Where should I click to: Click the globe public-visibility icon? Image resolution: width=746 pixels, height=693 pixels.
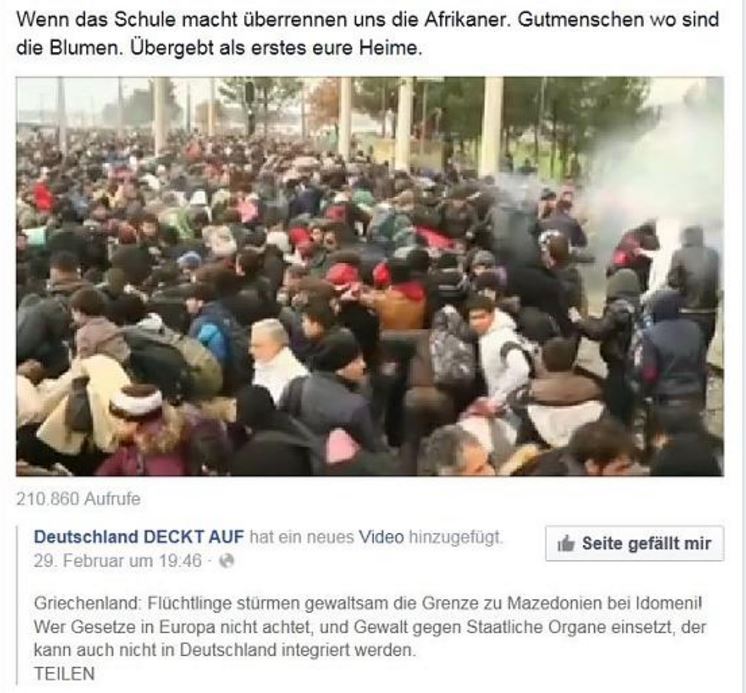226,561
